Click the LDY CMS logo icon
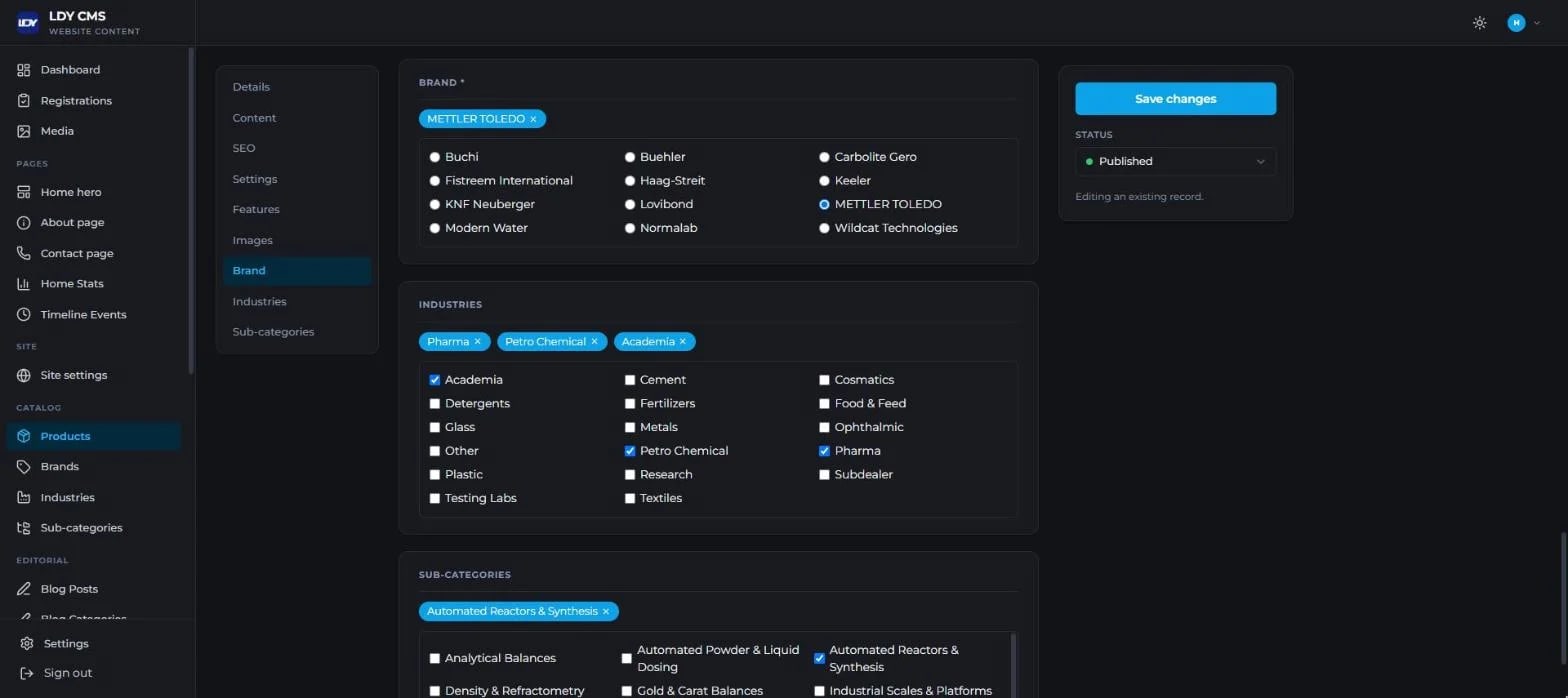 [x=28, y=22]
